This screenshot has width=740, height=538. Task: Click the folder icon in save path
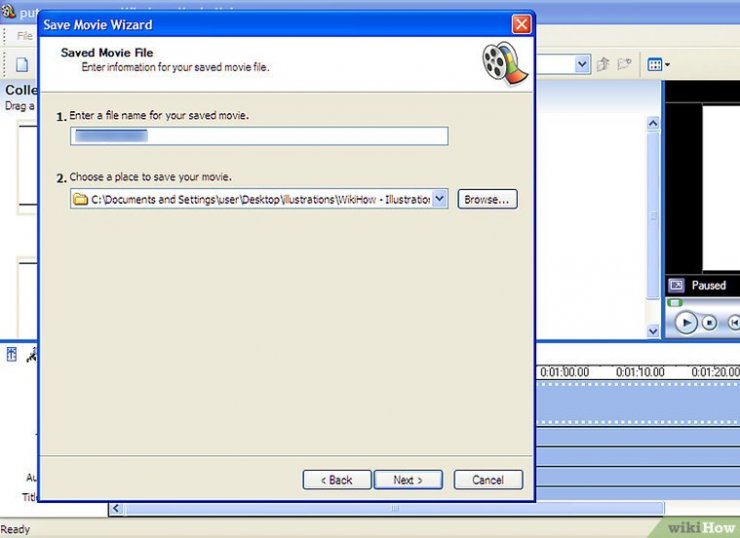[80, 199]
